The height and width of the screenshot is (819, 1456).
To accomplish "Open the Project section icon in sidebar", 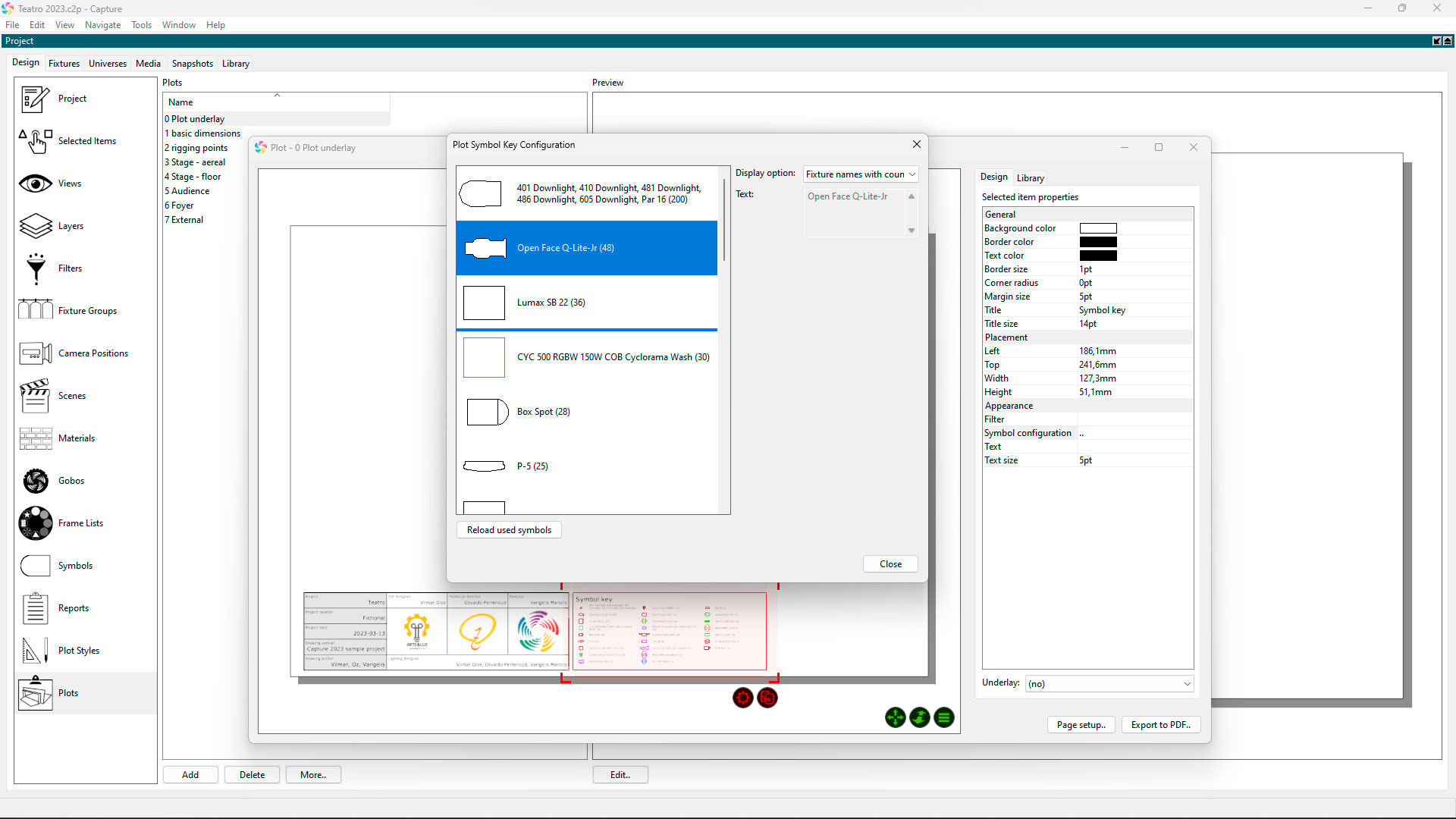I will (35, 99).
